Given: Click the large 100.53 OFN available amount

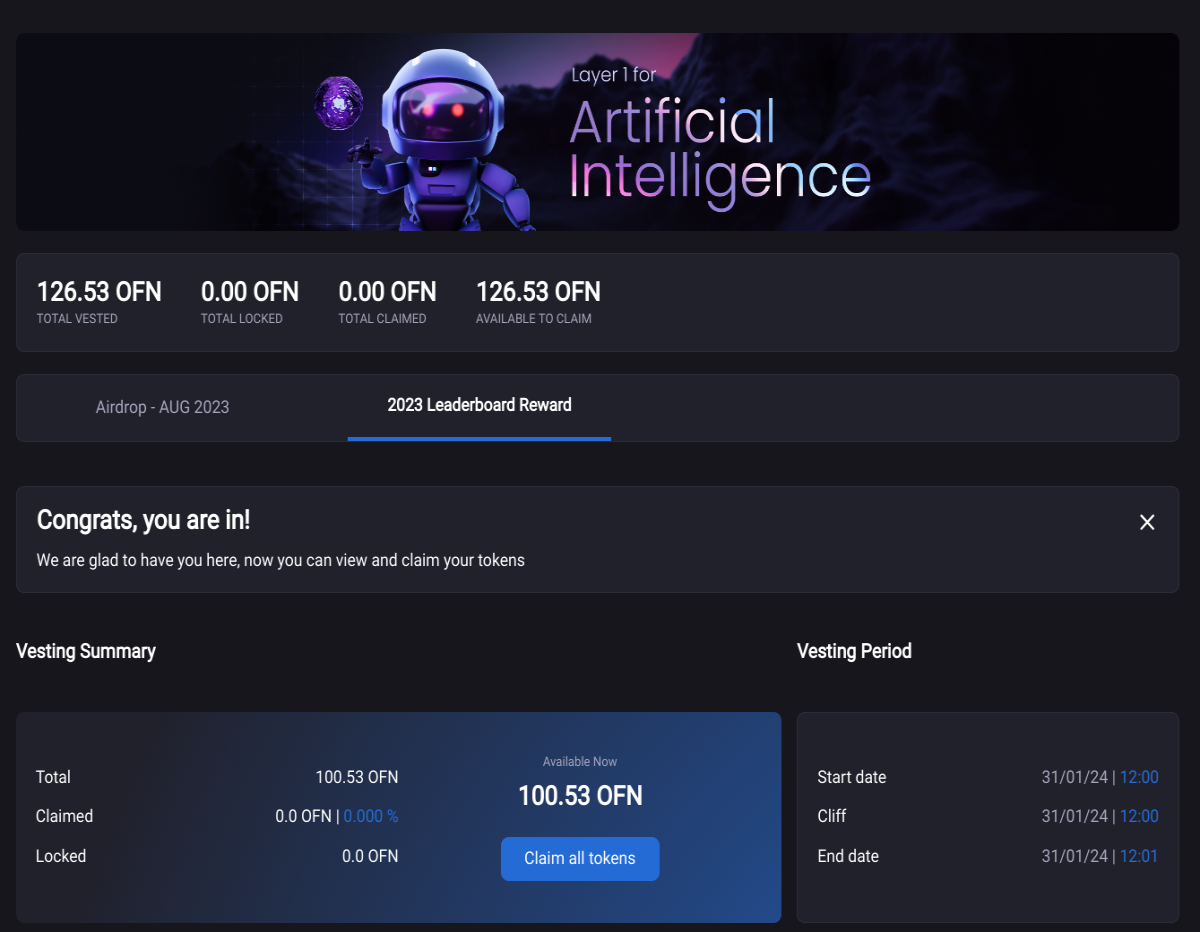Looking at the screenshot, I should [580, 796].
